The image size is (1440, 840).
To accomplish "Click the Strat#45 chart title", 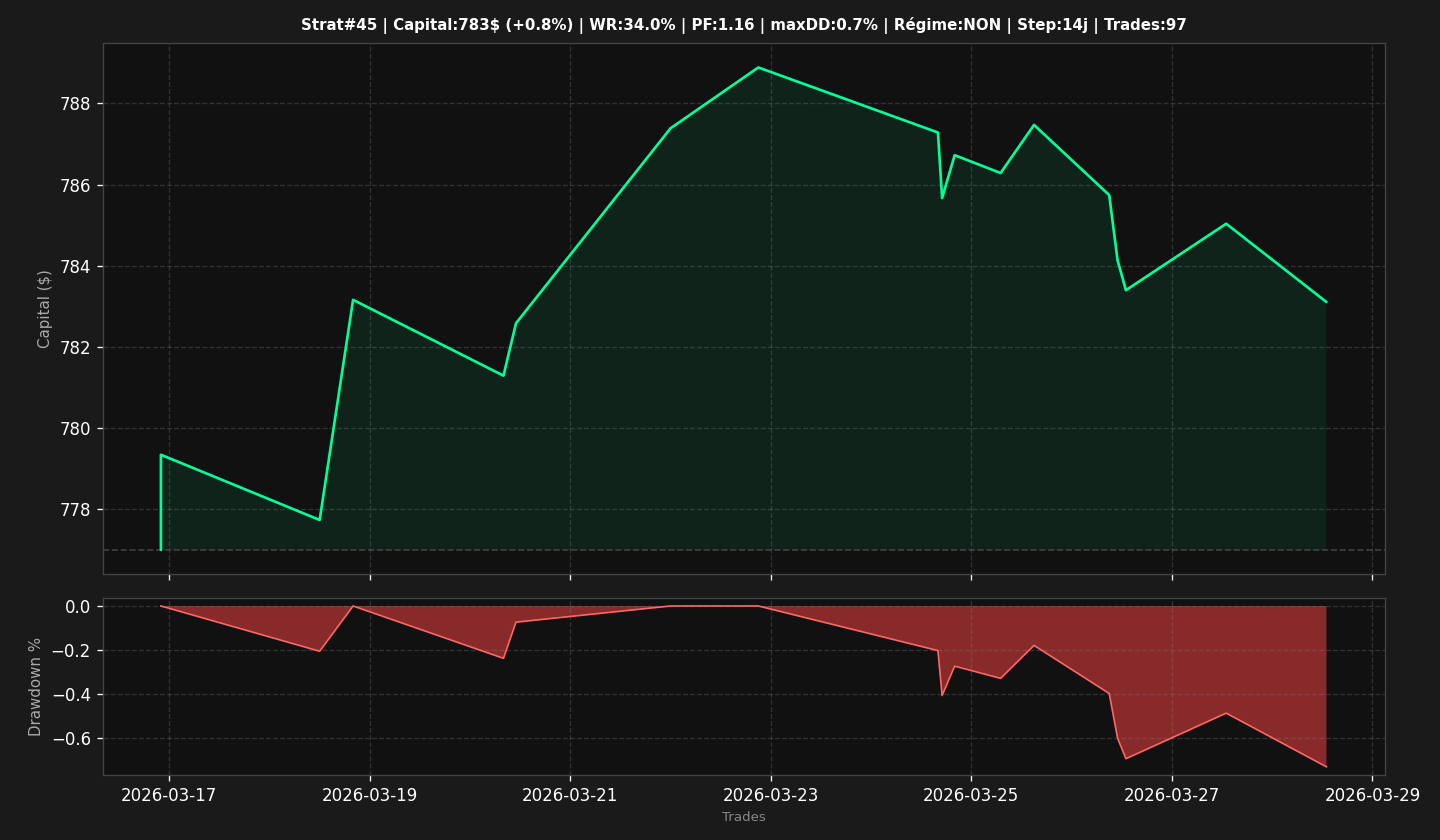I will coord(743,25).
